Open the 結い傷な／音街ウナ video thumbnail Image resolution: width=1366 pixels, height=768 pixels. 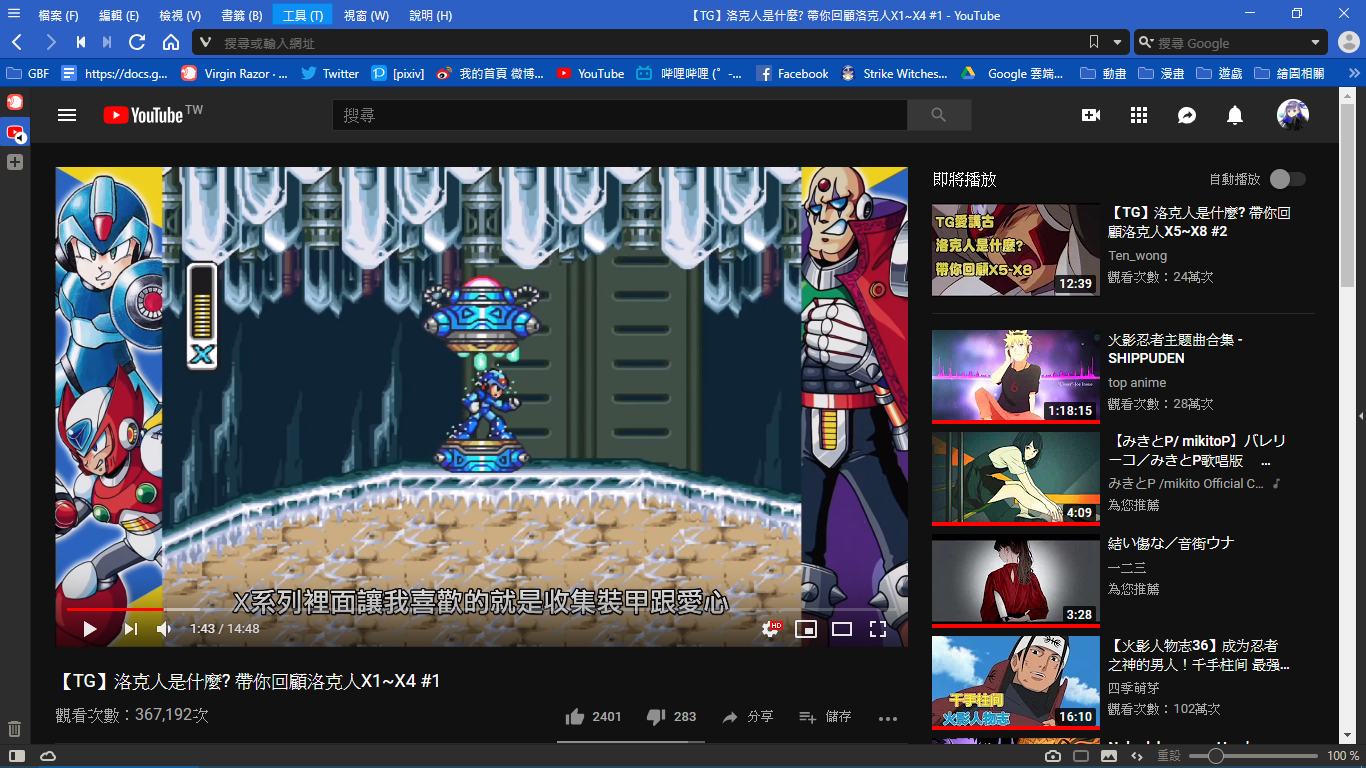click(x=1016, y=580)
